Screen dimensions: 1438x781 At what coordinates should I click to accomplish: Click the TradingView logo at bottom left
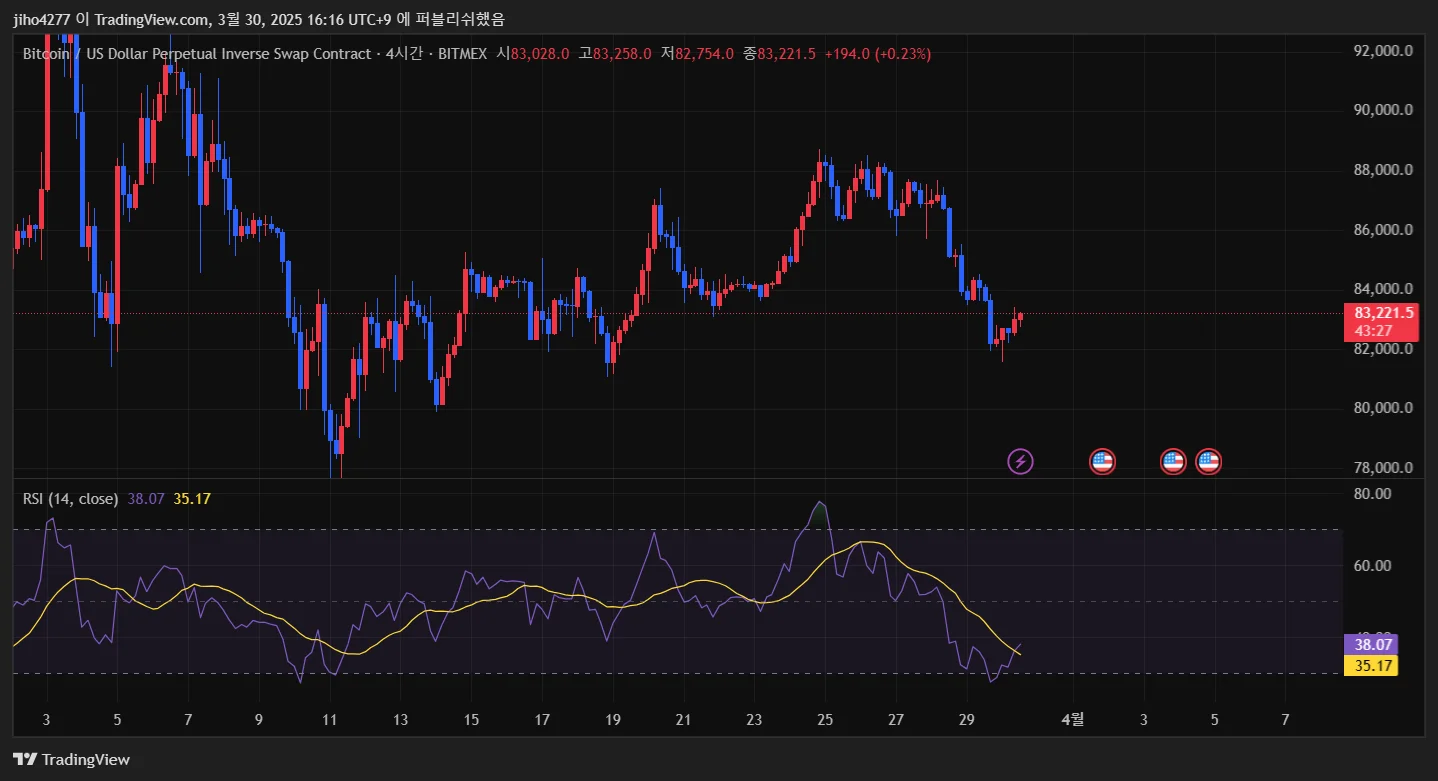[71, 759]
